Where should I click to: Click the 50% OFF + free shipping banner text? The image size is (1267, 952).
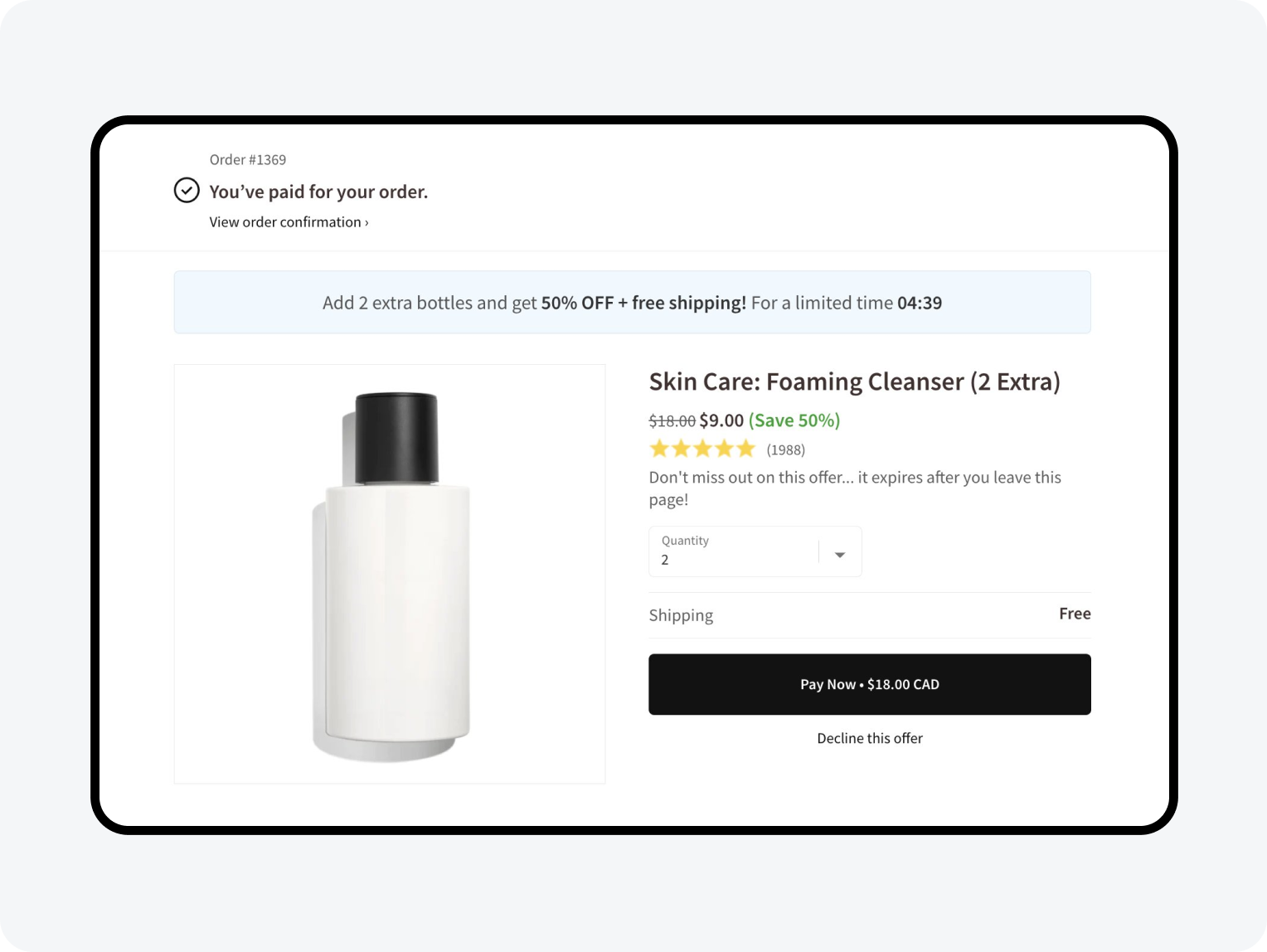[x=643, y=304]
